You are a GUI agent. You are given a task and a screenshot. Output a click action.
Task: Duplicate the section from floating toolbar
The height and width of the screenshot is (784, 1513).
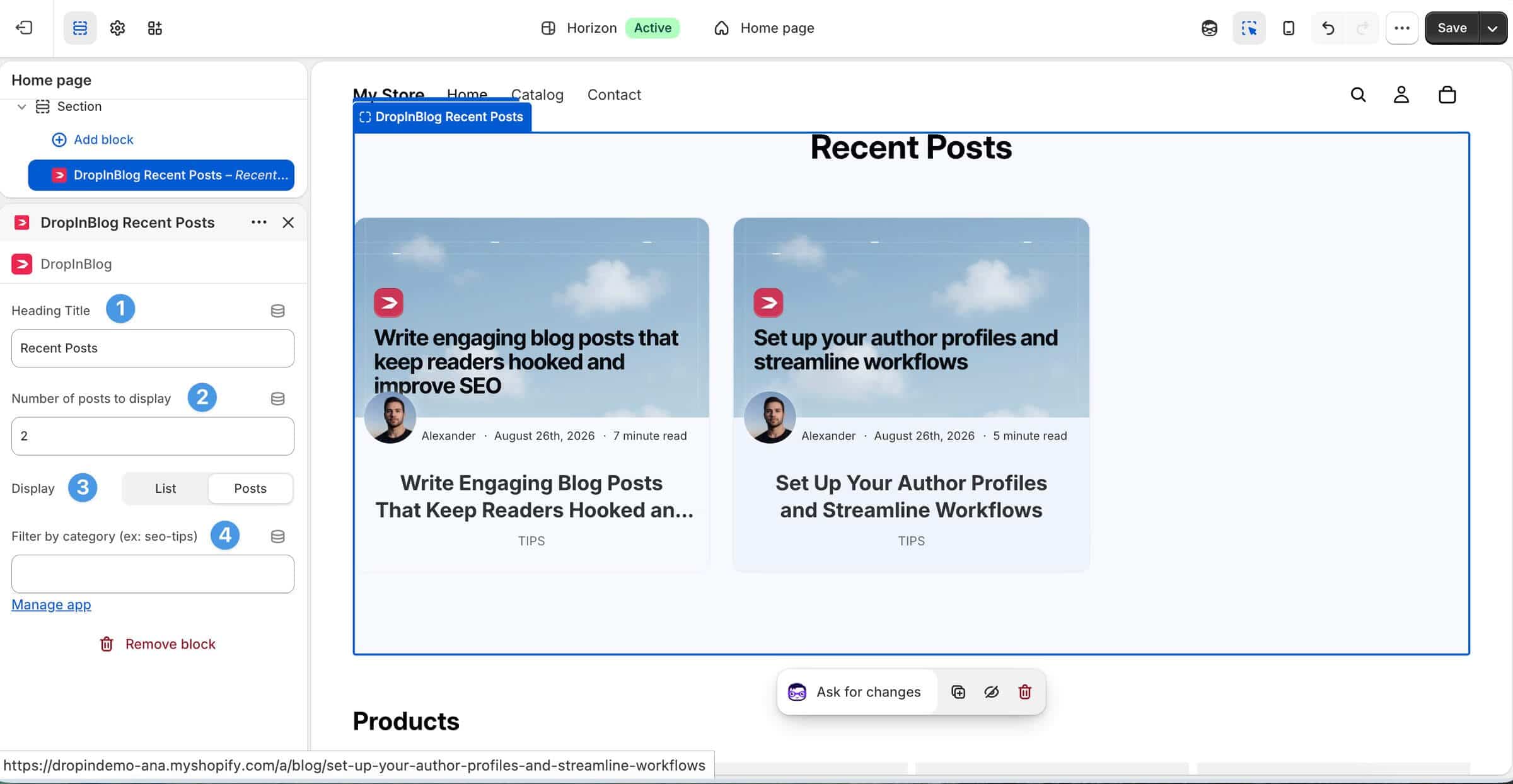(958, 691)
